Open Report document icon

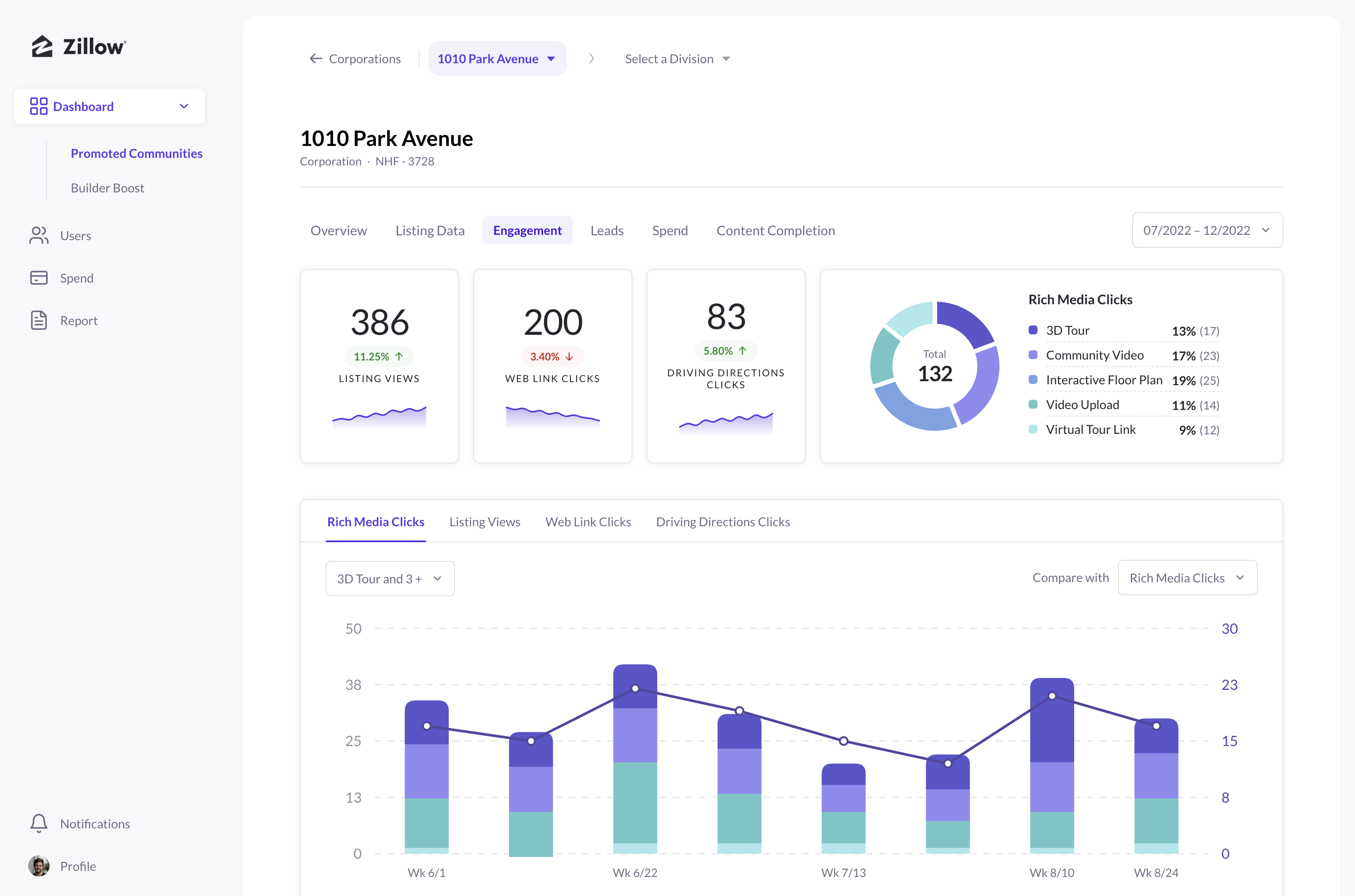[x=39, y=320]
